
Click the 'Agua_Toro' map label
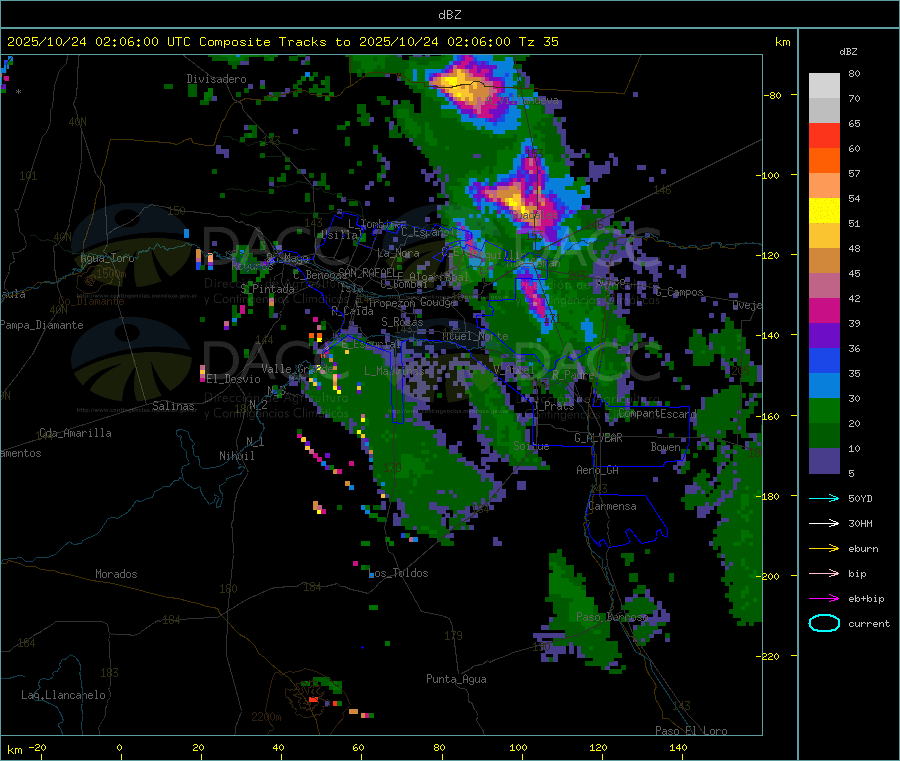coord(107,258)
